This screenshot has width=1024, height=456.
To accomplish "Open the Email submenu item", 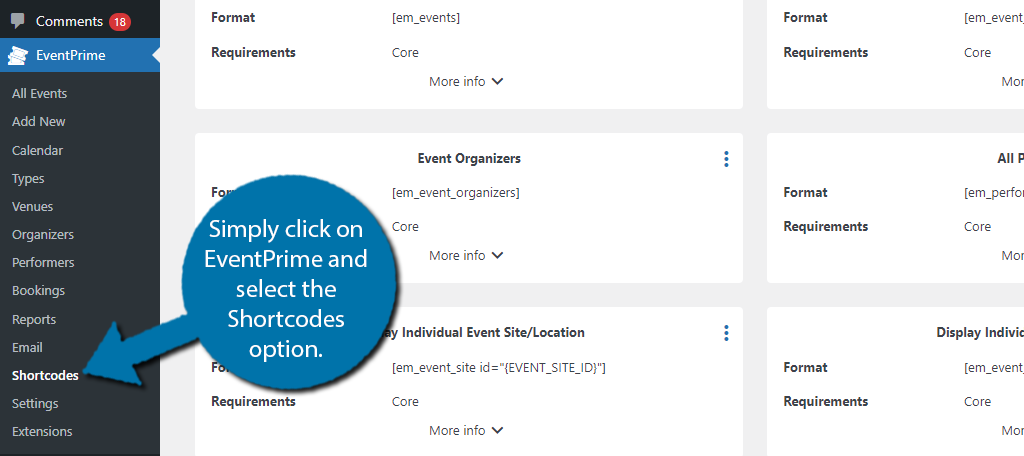I will tap(27, 348).
